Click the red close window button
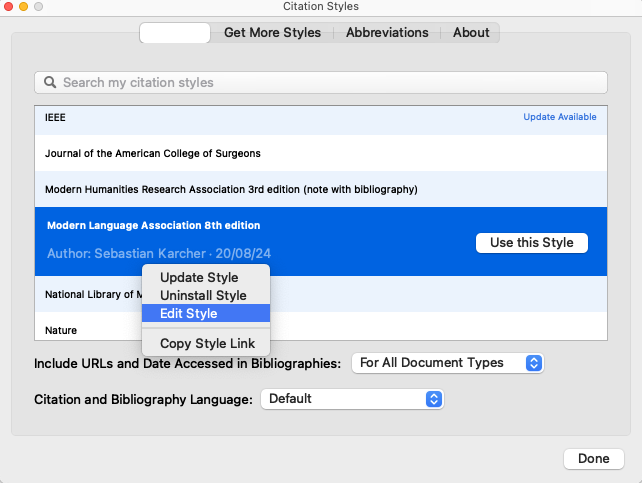This screenshot has height=483, width=642. pyautogui.click(x=8, y=7)
